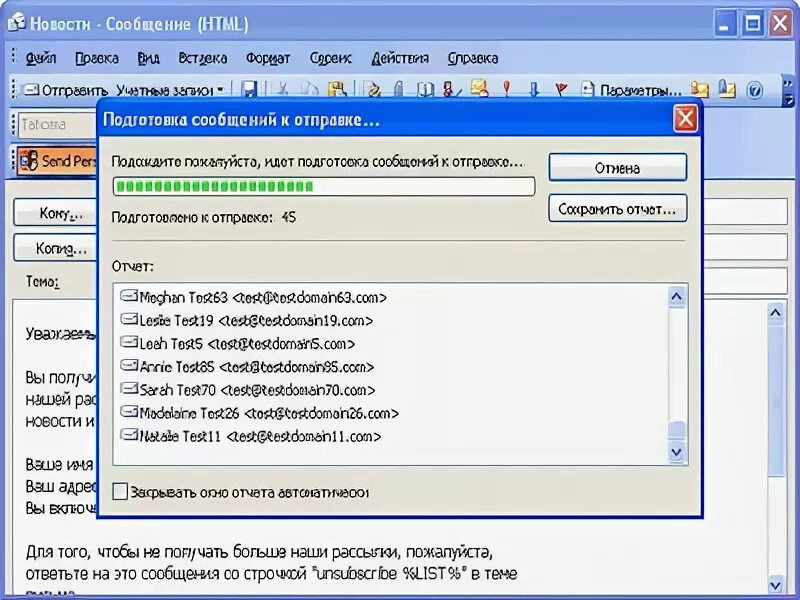This screenshot has height=600, width=800.
Task: Open the Формат menu
Action: pyautogui.click(x=268, y=58)
